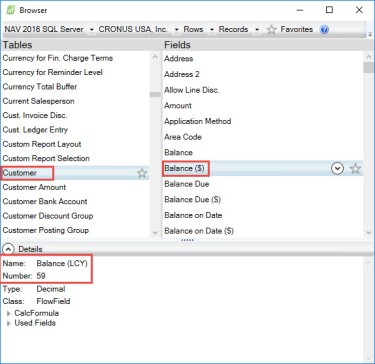
Task: Collapse the Details panel chevron
Action: pos(9,249)
